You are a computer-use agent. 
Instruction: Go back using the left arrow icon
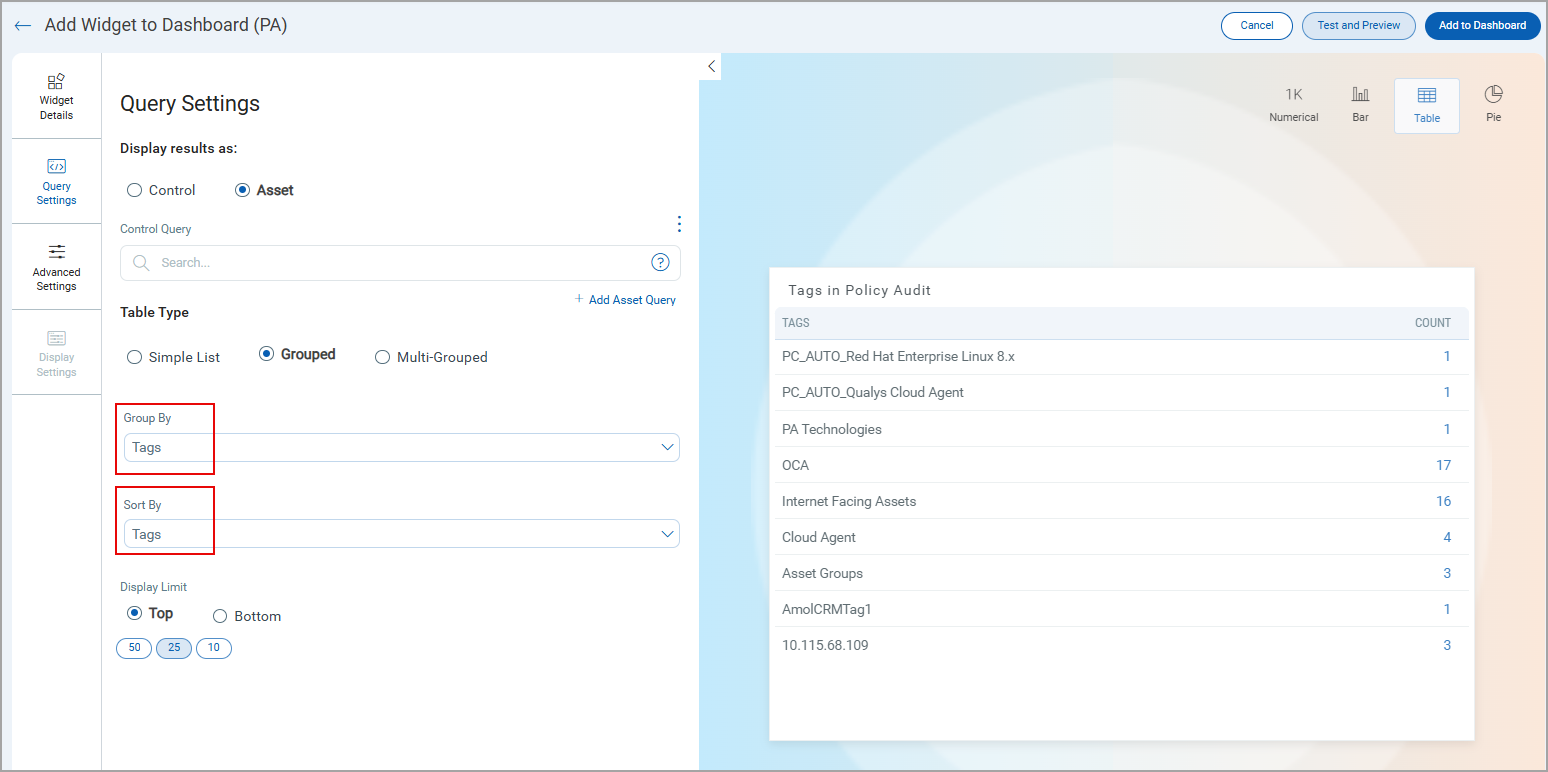click(22, 26)
